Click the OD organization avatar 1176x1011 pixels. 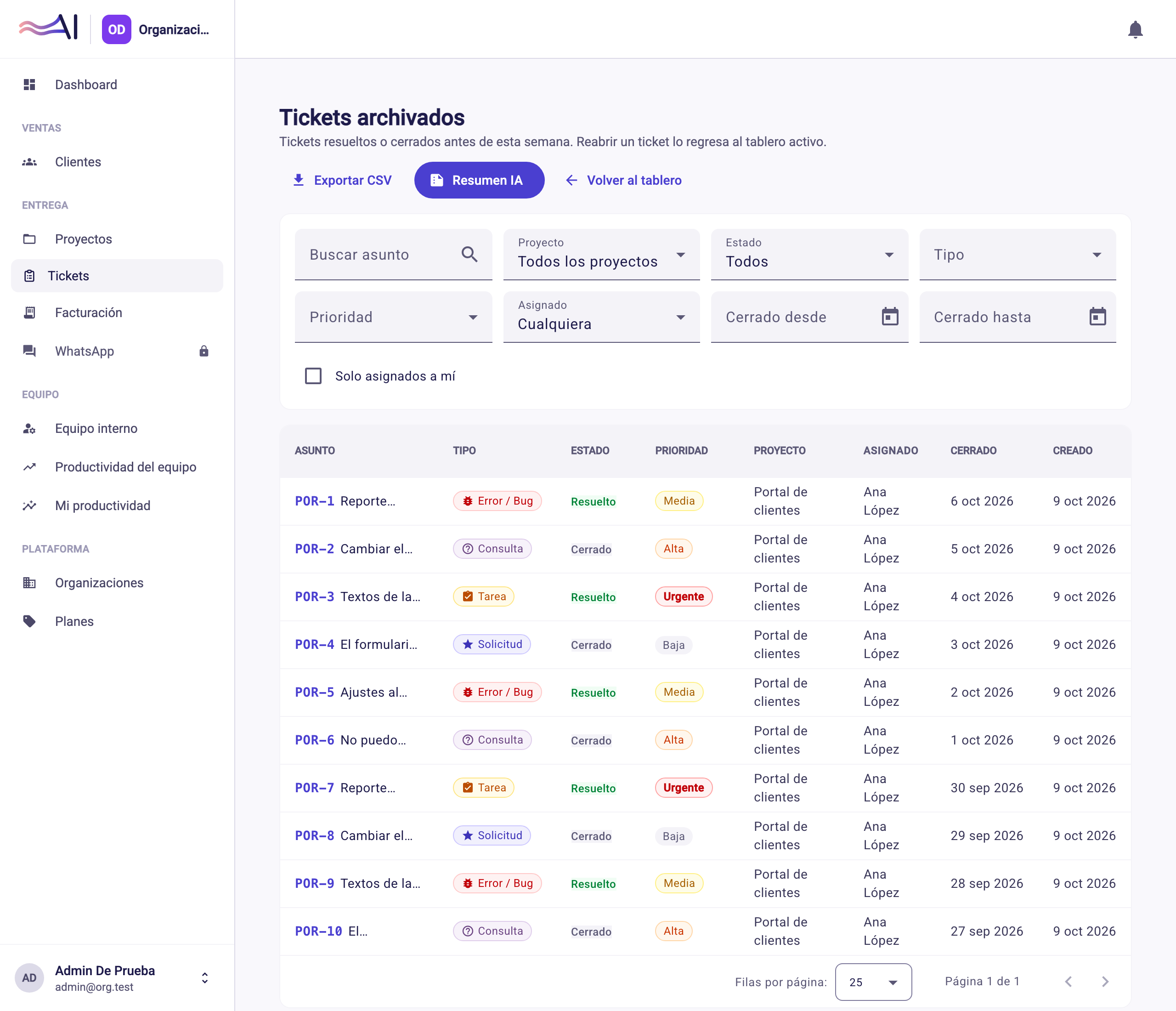coord(116,29)
